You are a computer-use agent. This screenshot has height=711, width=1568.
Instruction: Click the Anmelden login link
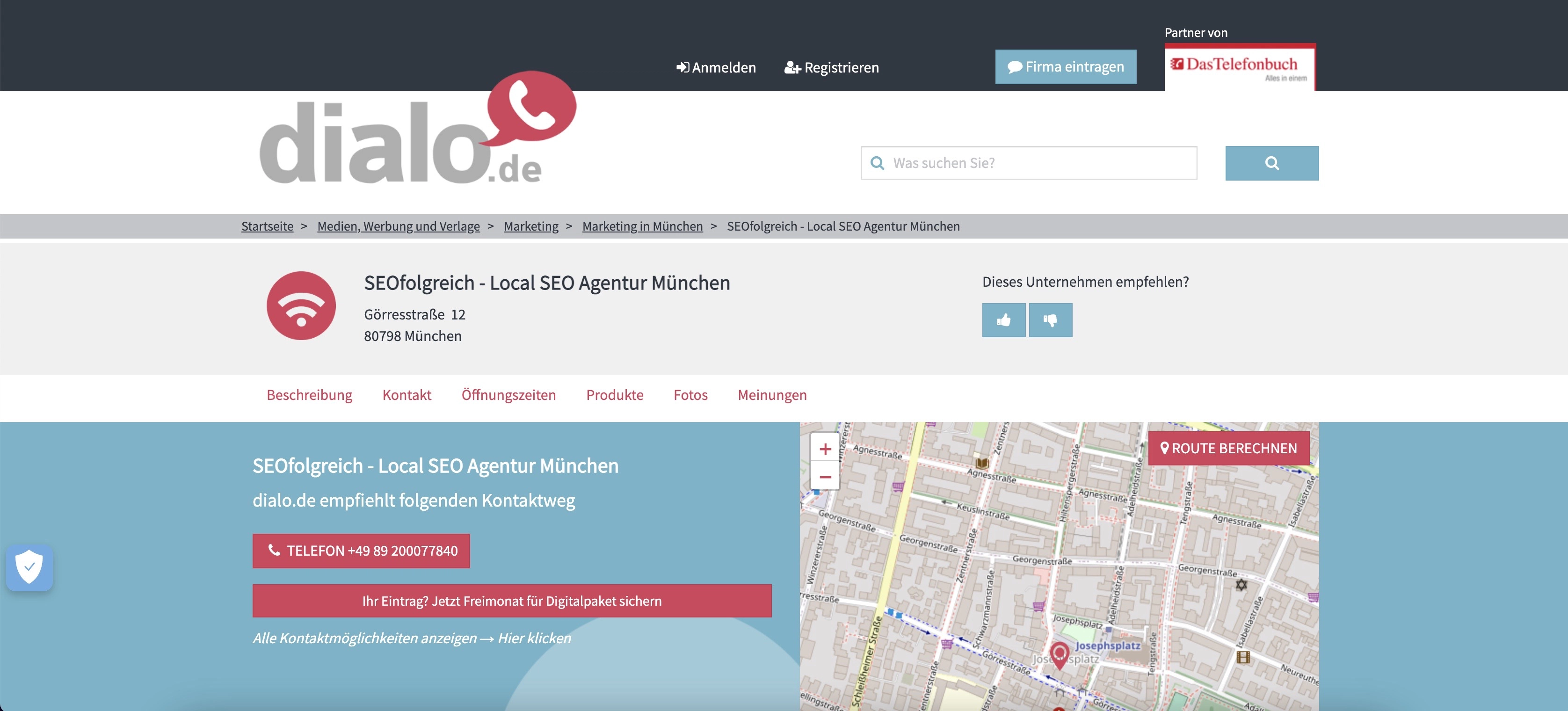pyautogui.click(x=716, y=67)
